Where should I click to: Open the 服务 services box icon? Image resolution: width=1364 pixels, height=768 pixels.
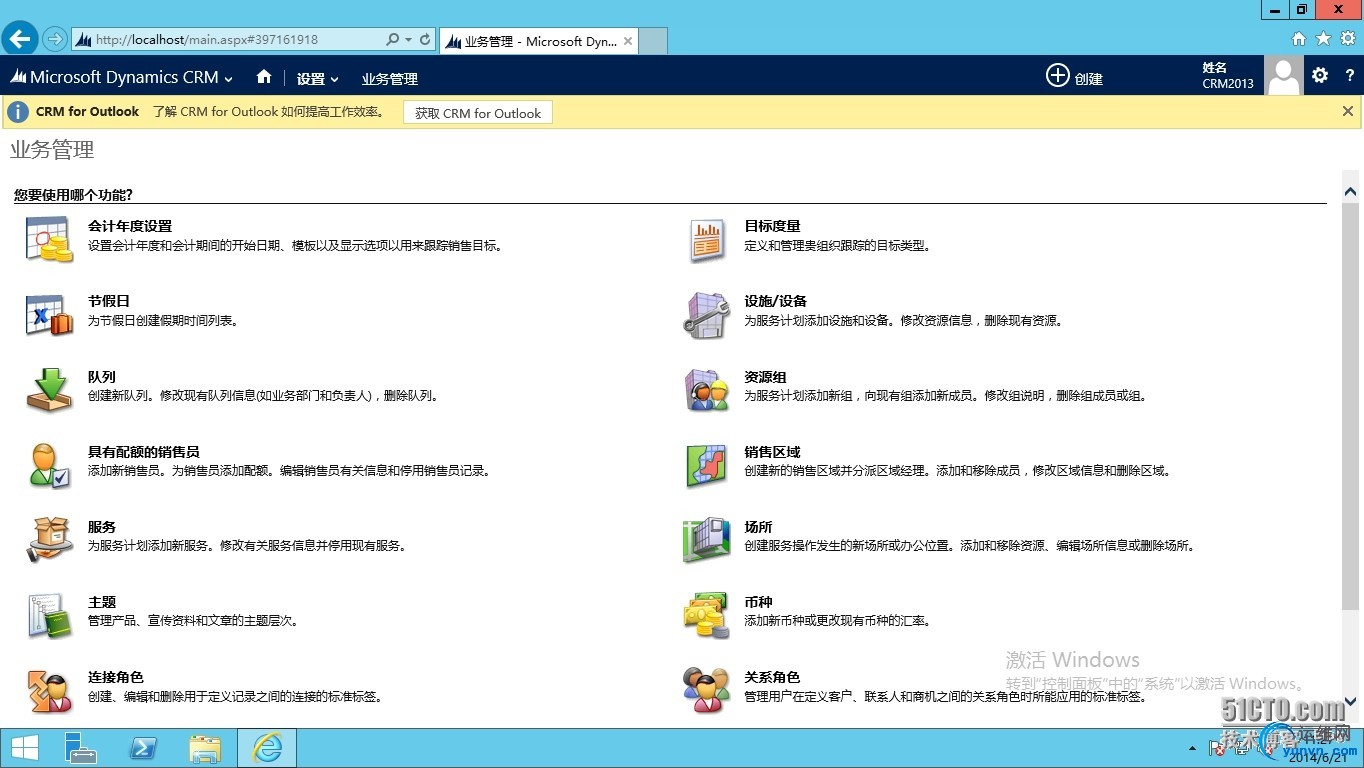(49, 539)
